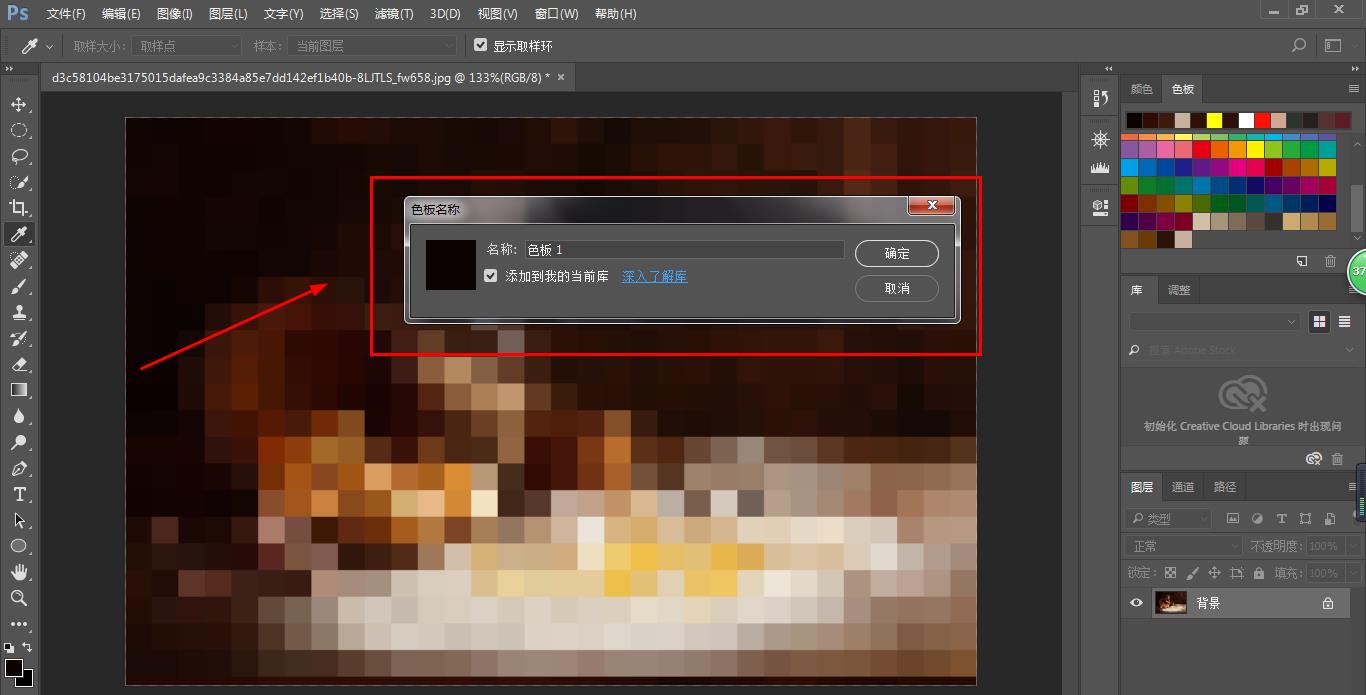The width and height of the screenshot is (1366, 695).
Task: Open the 样本 dropdown
Action: point(371,46)
